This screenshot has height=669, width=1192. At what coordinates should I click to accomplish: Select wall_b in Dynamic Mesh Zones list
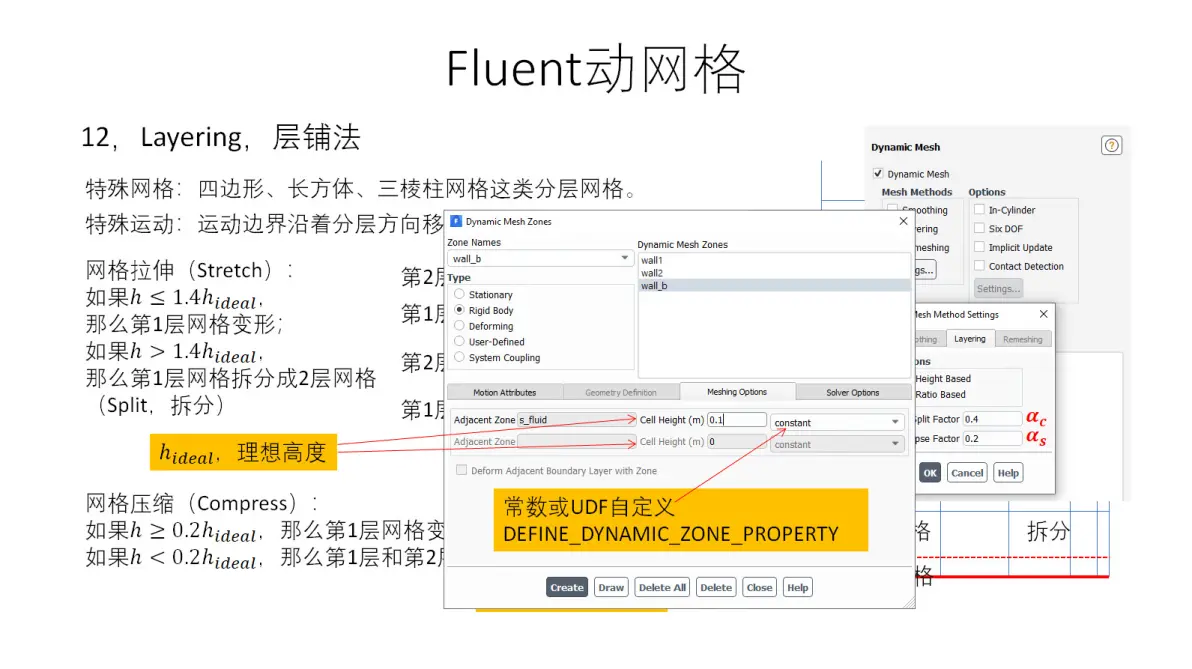(774, 286)
